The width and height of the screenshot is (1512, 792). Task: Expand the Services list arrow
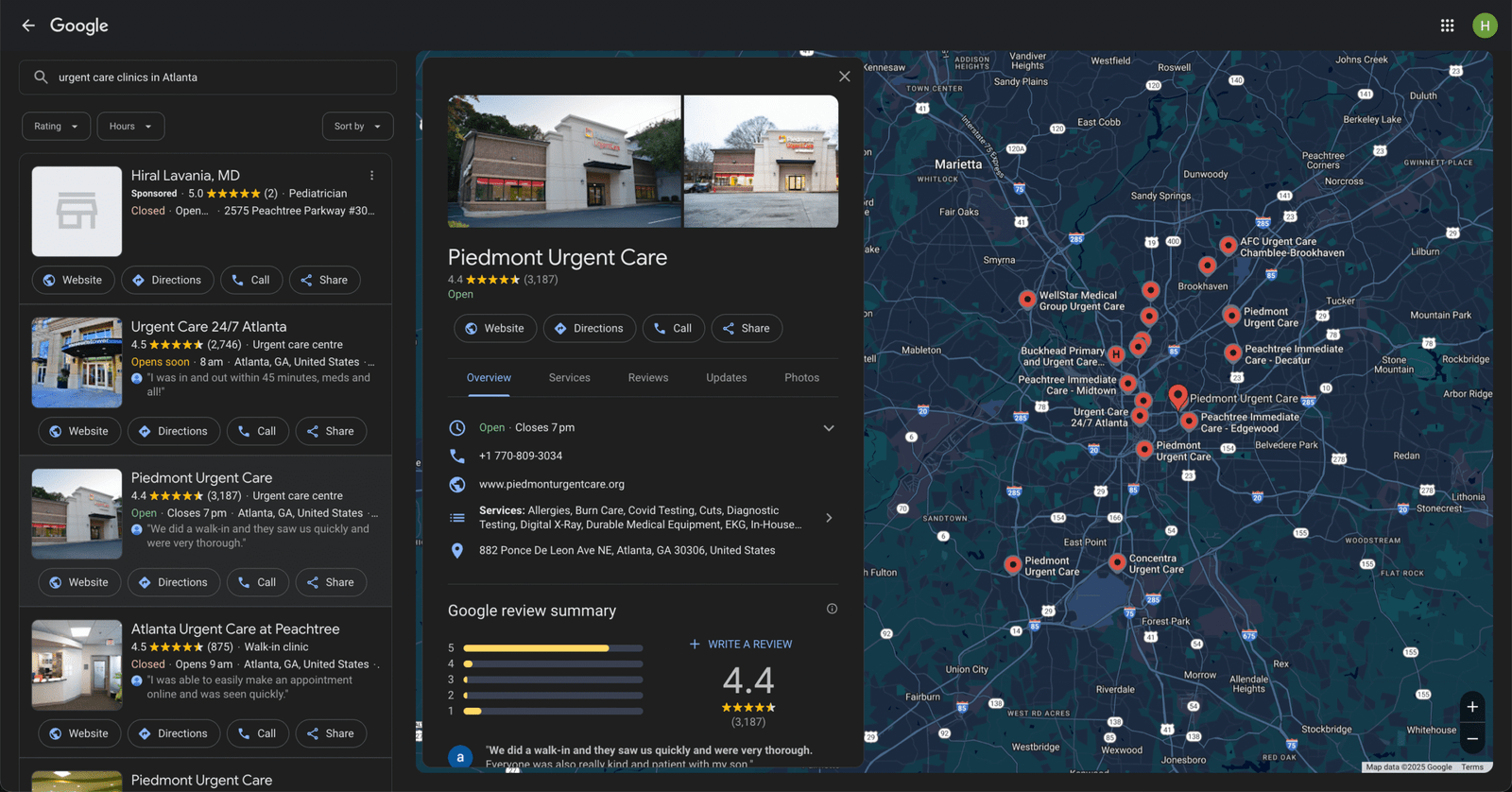pos(829,518)
